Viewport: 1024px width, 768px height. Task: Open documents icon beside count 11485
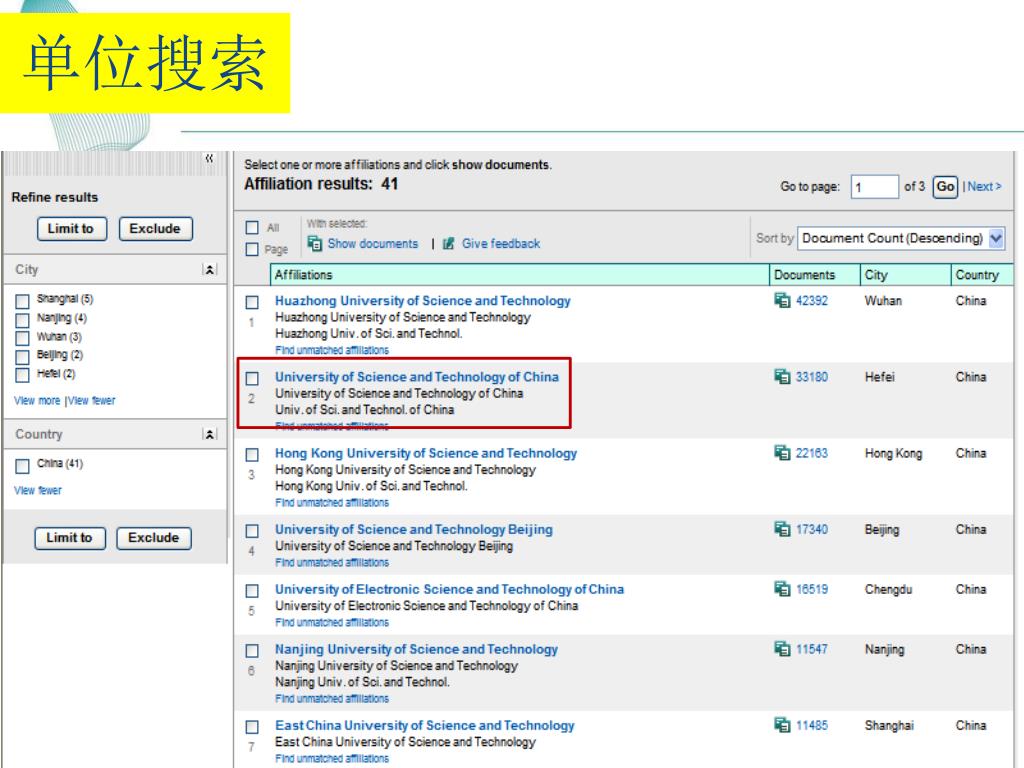coord(782,725)
